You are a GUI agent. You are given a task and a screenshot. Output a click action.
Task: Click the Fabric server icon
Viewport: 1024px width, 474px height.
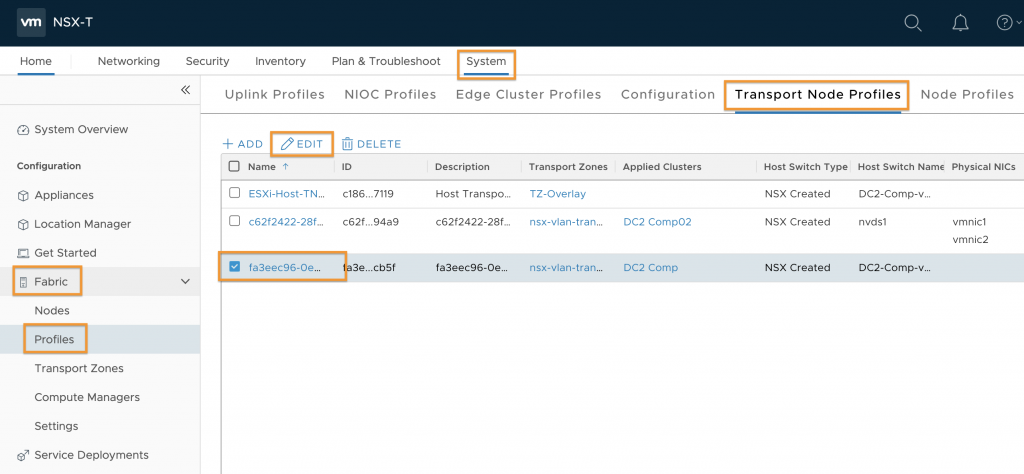click(24, 282)
